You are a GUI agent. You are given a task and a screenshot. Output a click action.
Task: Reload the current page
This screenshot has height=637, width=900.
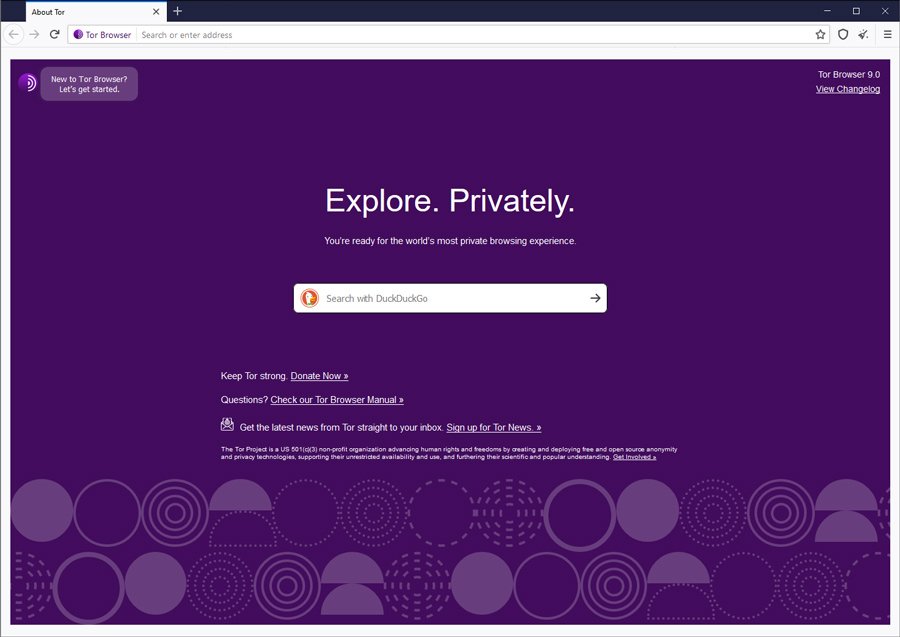pyautogui.click(x=55, y=34)
